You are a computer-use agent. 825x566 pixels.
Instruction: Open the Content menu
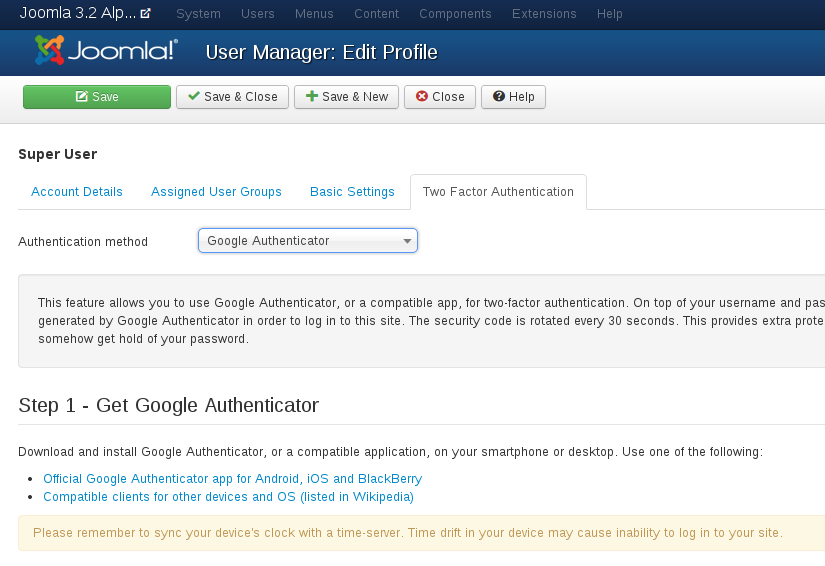[x=377, y=14]
